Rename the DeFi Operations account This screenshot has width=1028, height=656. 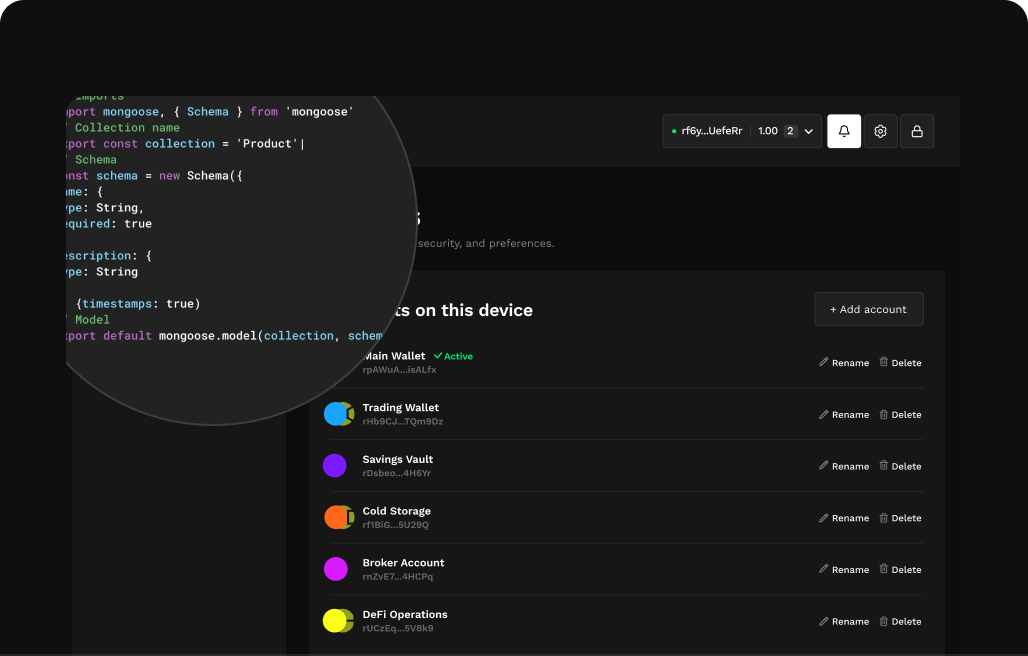coord(844,621)
